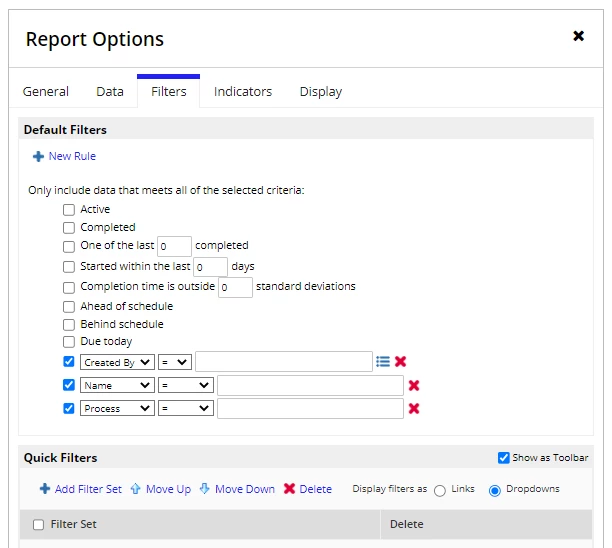
Task: Click the Add Filter Set link
Action: pos(88,489)
